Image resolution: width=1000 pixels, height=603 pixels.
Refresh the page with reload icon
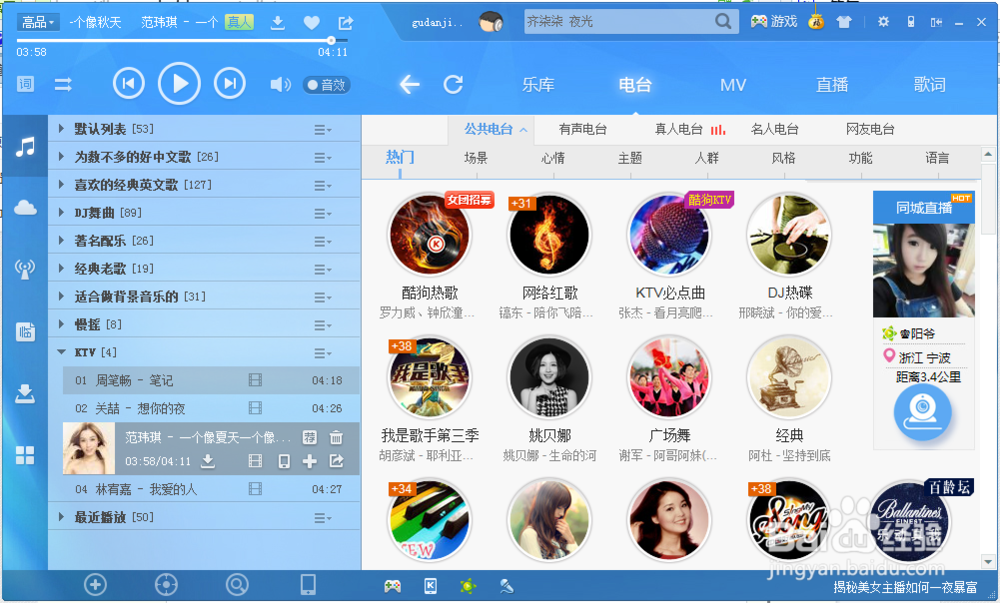(x=453, y=84)
